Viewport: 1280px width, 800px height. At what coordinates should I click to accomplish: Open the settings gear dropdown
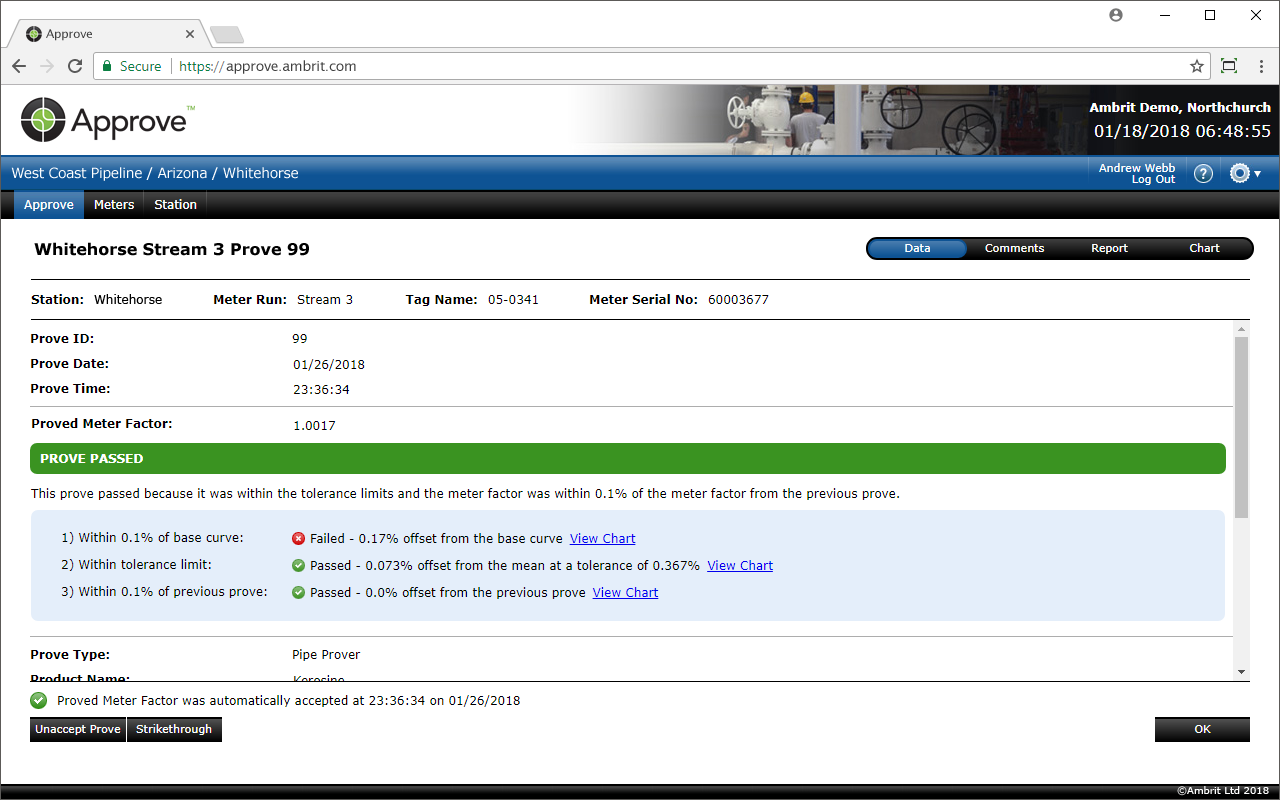[x=1245, y=173]
